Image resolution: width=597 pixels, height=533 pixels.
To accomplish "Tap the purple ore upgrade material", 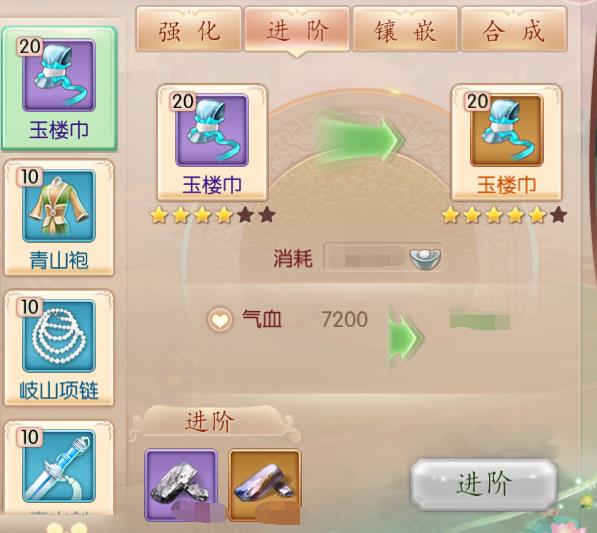I will pyautogui.click(x=181, y=484).
